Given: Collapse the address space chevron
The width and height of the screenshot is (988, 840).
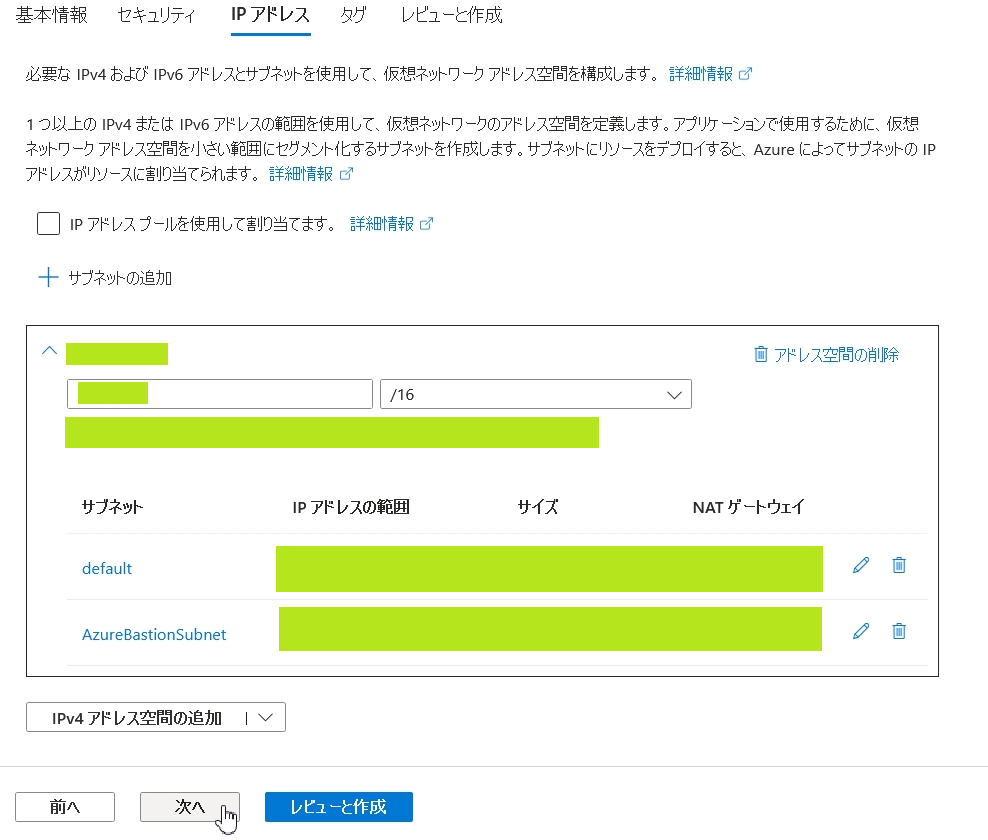Looking at the screenshot, I should coord(49,351).
